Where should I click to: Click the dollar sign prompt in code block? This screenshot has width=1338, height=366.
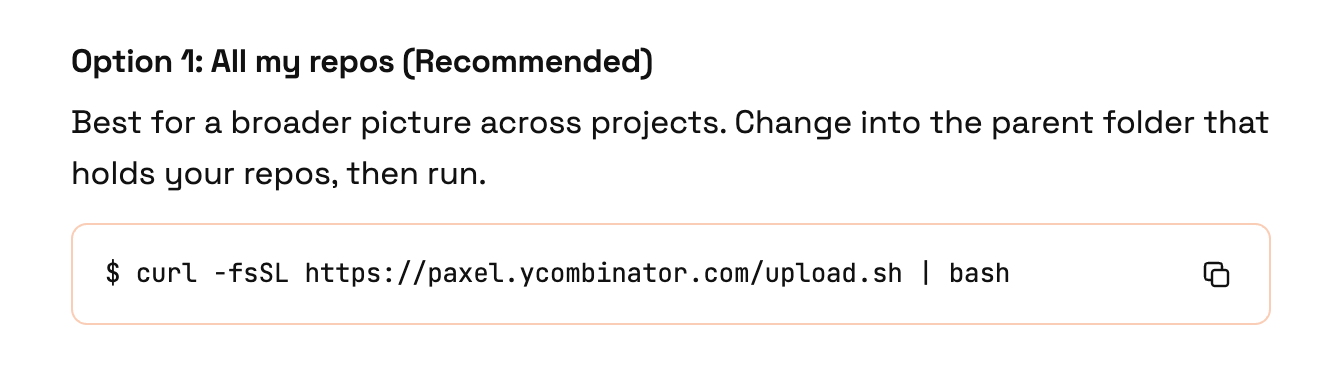[x=112, y=273]
